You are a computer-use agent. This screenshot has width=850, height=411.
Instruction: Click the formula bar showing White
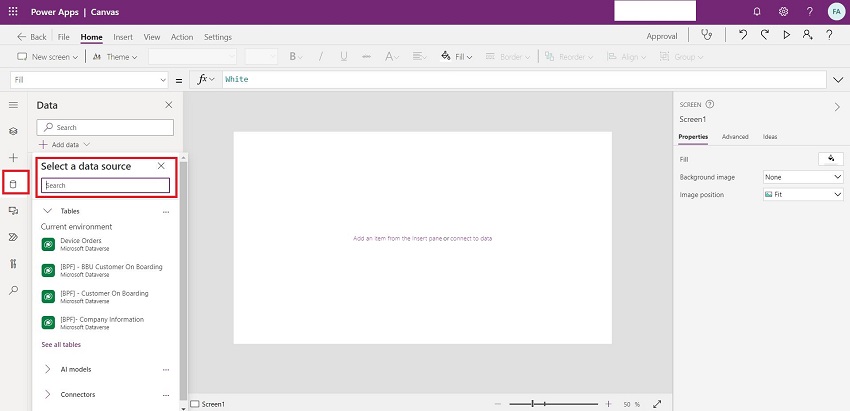pos(524,80)
